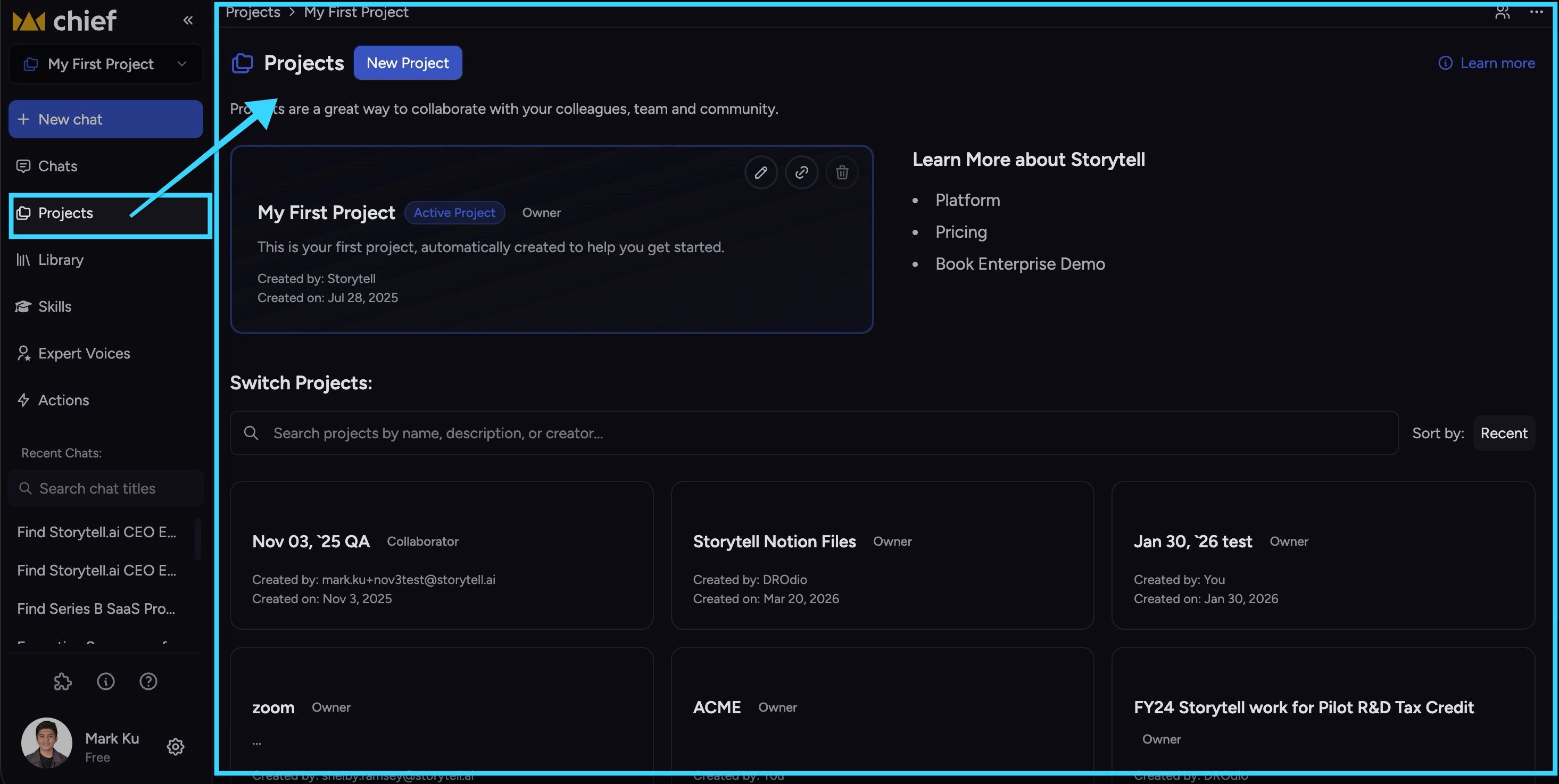Open account settings gear icon
The image size is (1559, 784).
(x=176, y=746)
